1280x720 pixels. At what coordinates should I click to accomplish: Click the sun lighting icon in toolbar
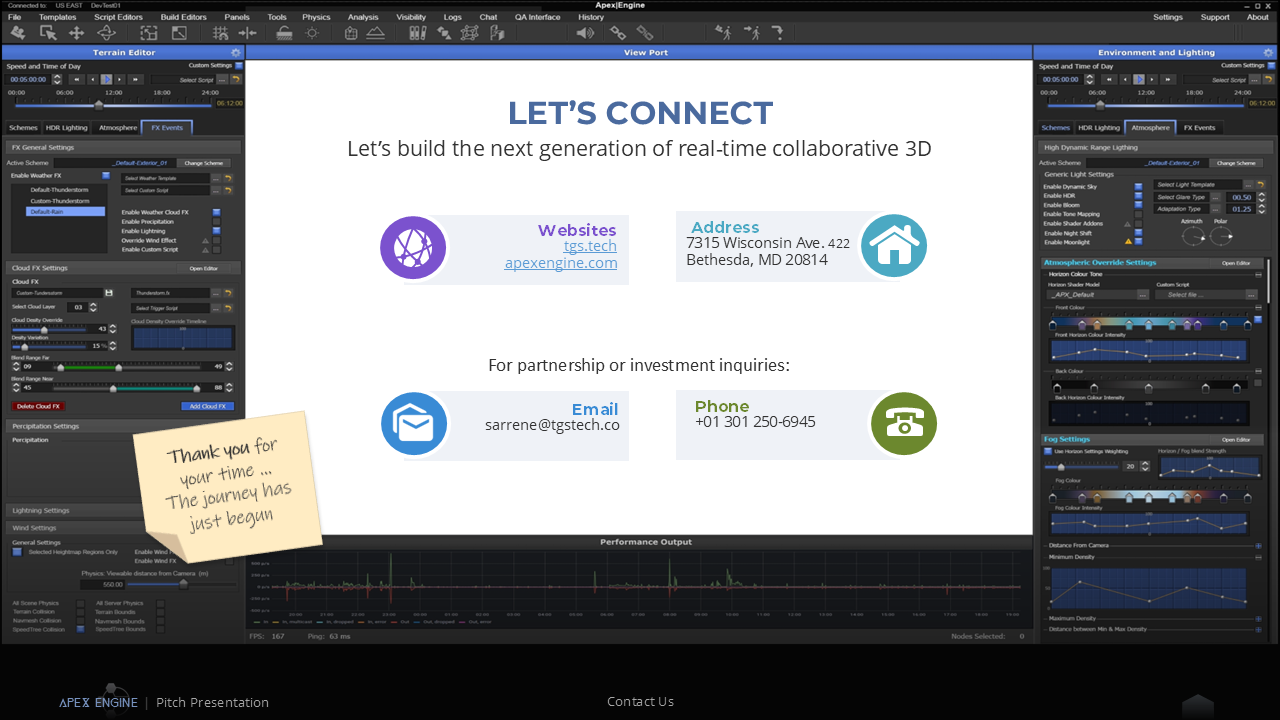tap(312, 33)
